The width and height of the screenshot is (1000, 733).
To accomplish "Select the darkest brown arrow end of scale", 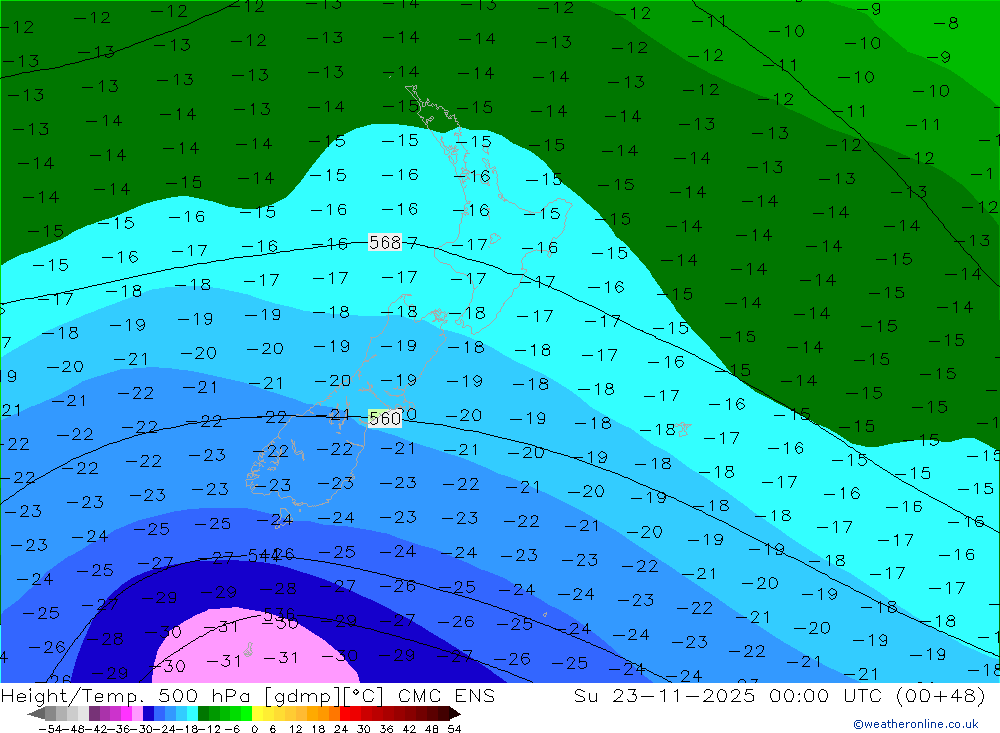I will (455, 714).
